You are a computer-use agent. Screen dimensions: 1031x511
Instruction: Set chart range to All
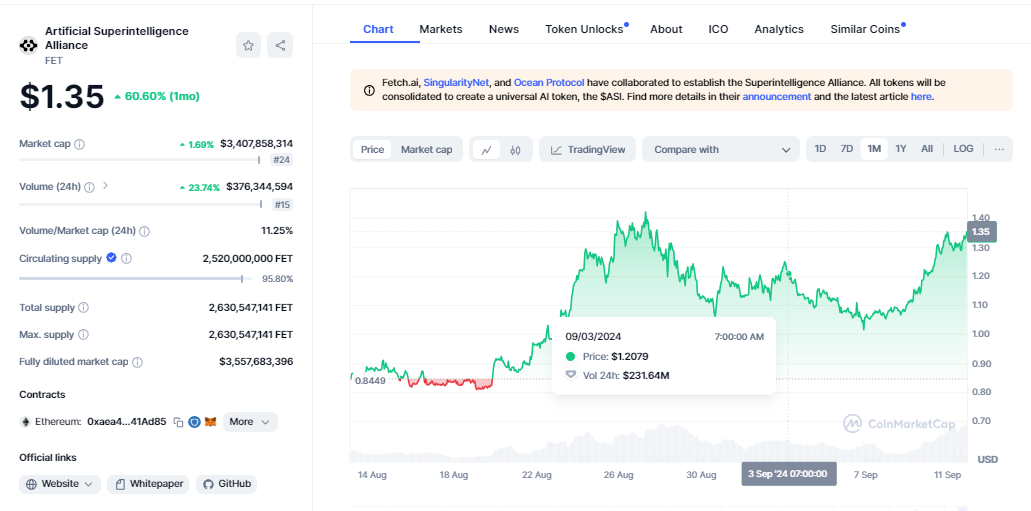tap(927, 149)
